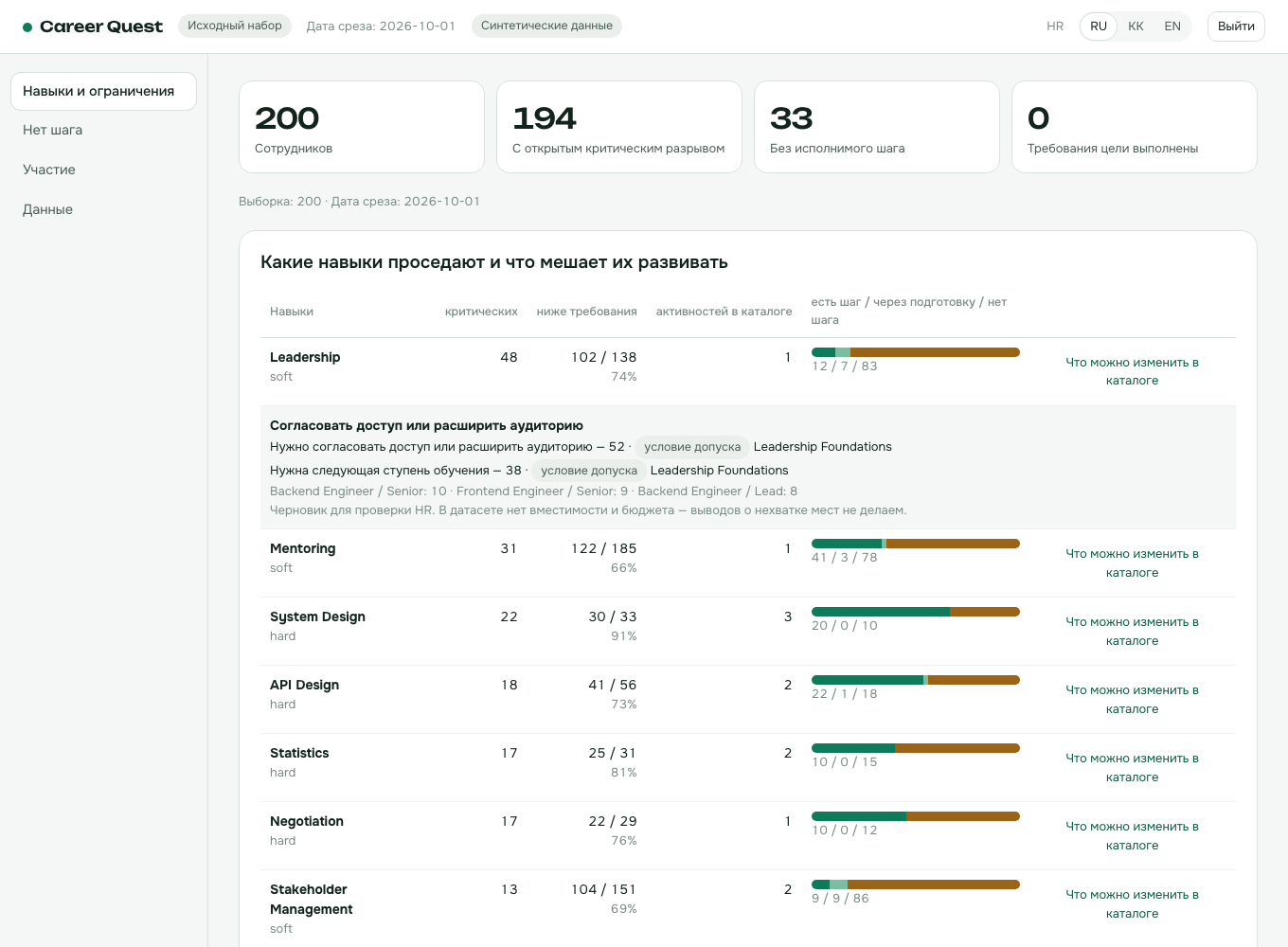The width and height of the screenshot is (1288, 947).
Task: Go to the Нет шага section
Action: [x=103, y=130]
